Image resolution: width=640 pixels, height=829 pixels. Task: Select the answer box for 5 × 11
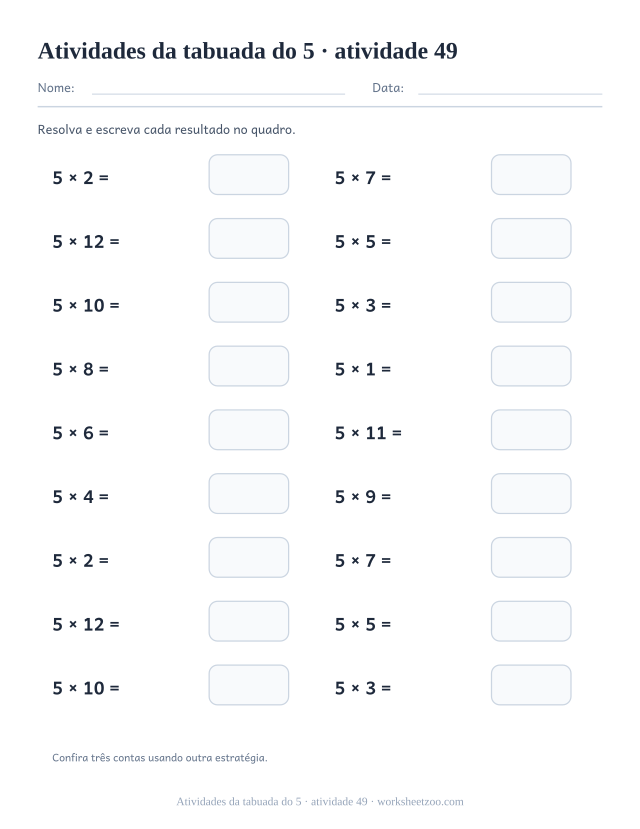click(531, 430)
